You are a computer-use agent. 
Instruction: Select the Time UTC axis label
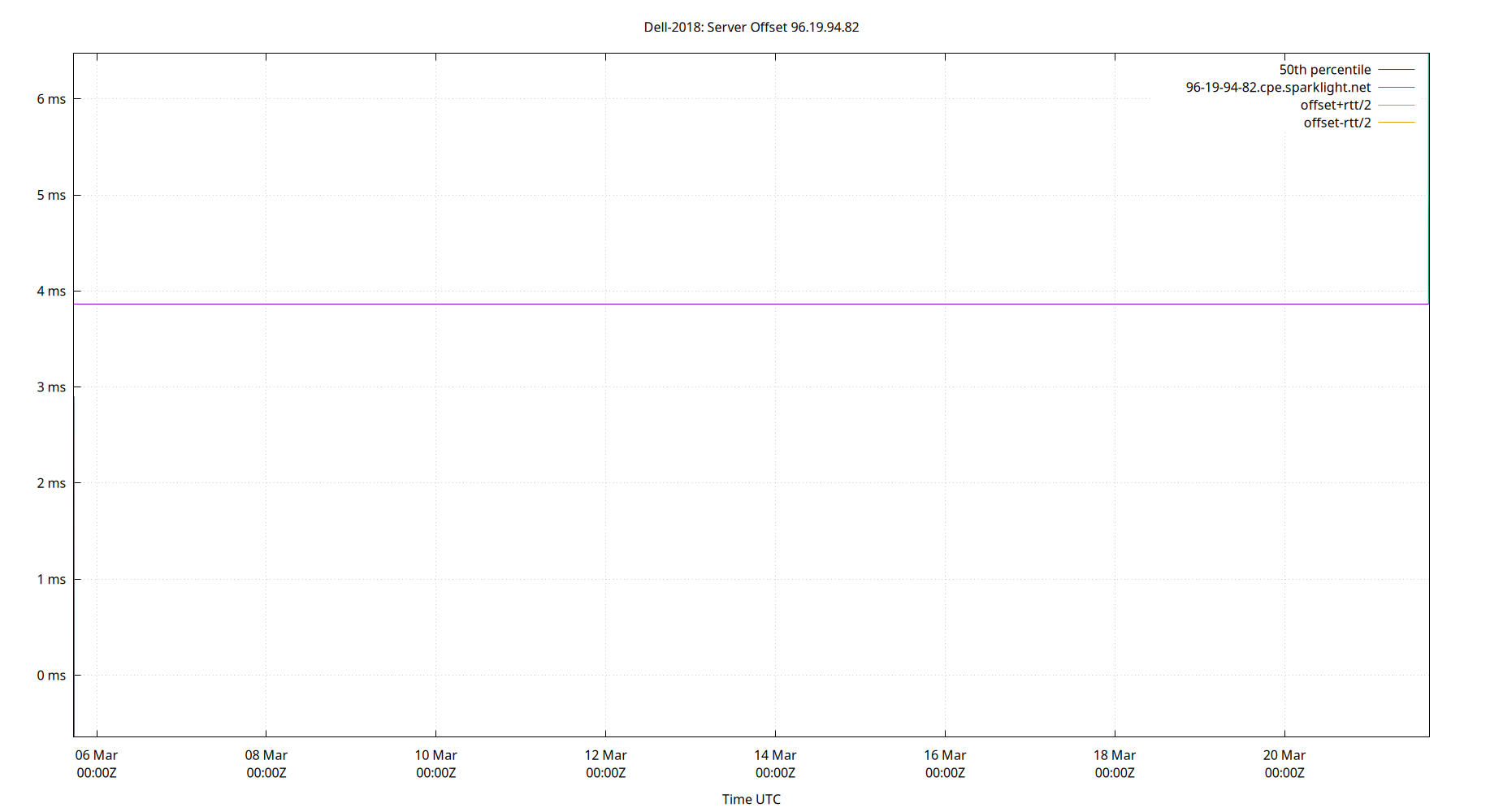click(751, 799)
